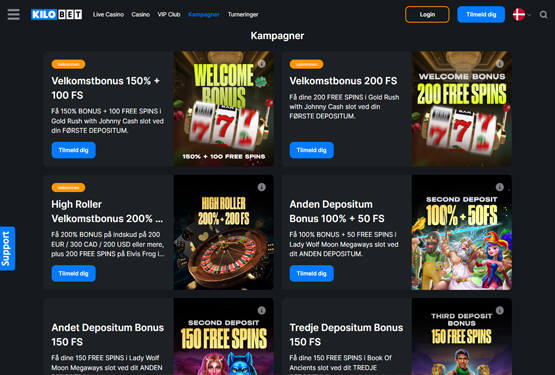This screenshot has height=375, width=555.
Task: Click Velkommen tag on High Roller card
Action: [x=68, y=187]
